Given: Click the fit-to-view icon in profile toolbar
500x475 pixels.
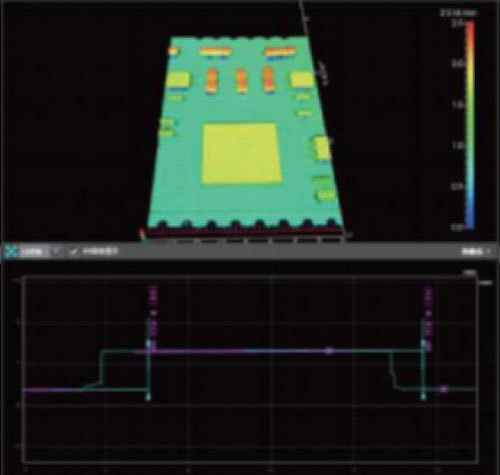Looking at the screenshot, I should (11, 251).
